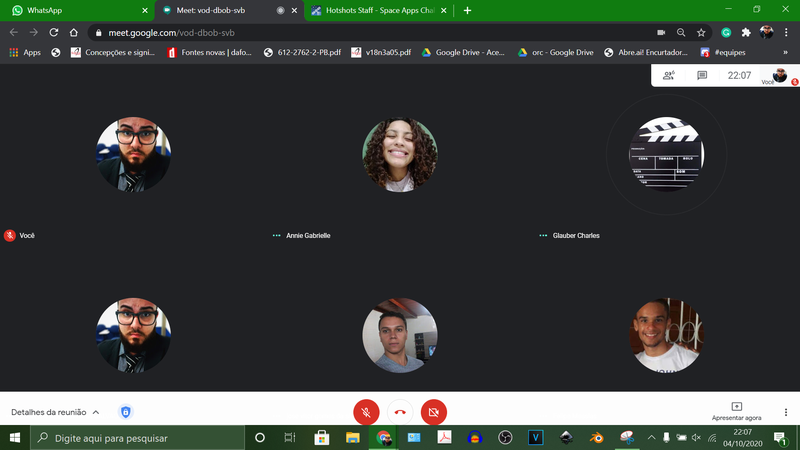
Task: Open Adobe Acrobat from the taskbar
Action: pos(444,438)
